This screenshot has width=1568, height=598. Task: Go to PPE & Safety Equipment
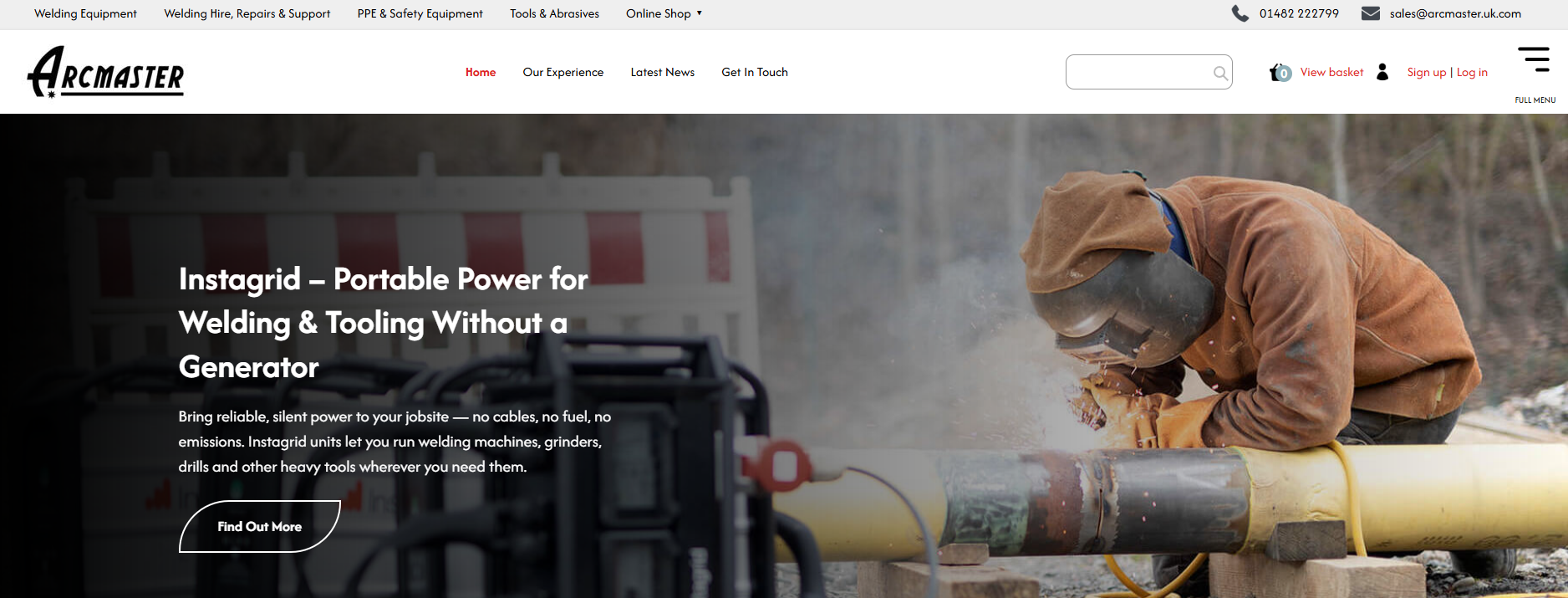click(x=420, y=13)
